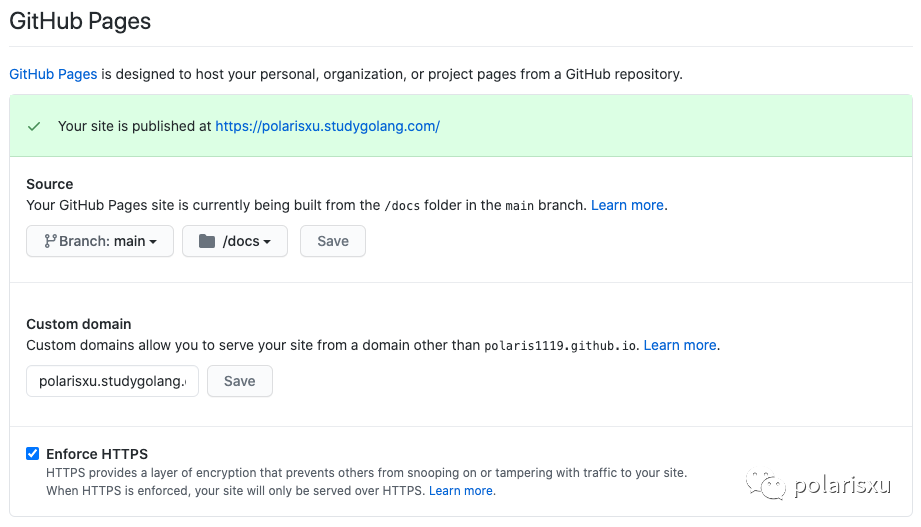The image size is (921, 527).
Task: Focus the custom domain text field
Action: pos(112,381)
